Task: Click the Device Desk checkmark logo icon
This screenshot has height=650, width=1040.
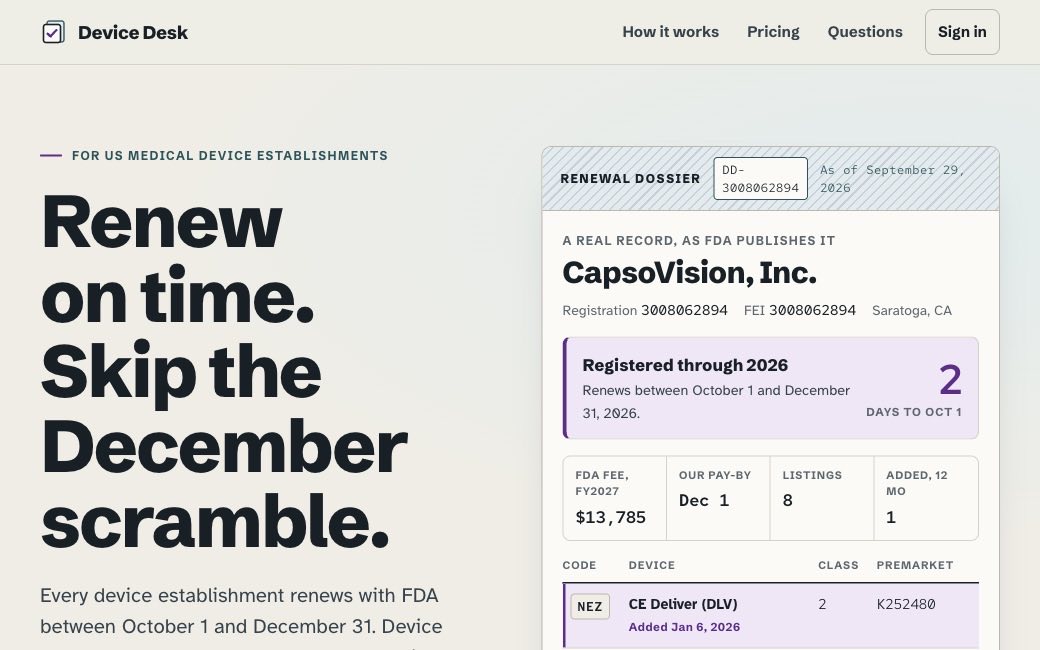Action: (53, 32)
